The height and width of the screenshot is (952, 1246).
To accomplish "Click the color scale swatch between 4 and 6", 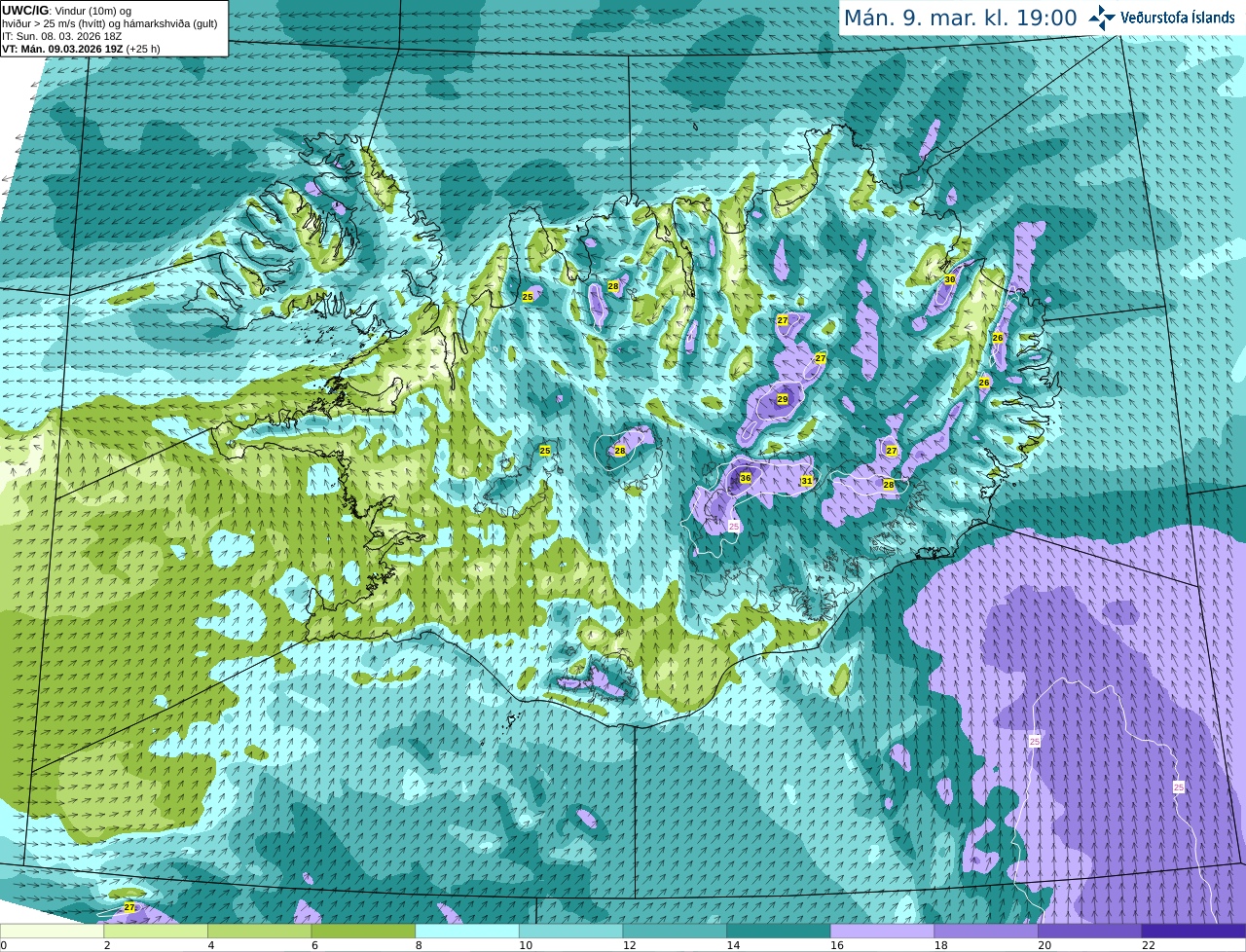I will coord(259,932).
